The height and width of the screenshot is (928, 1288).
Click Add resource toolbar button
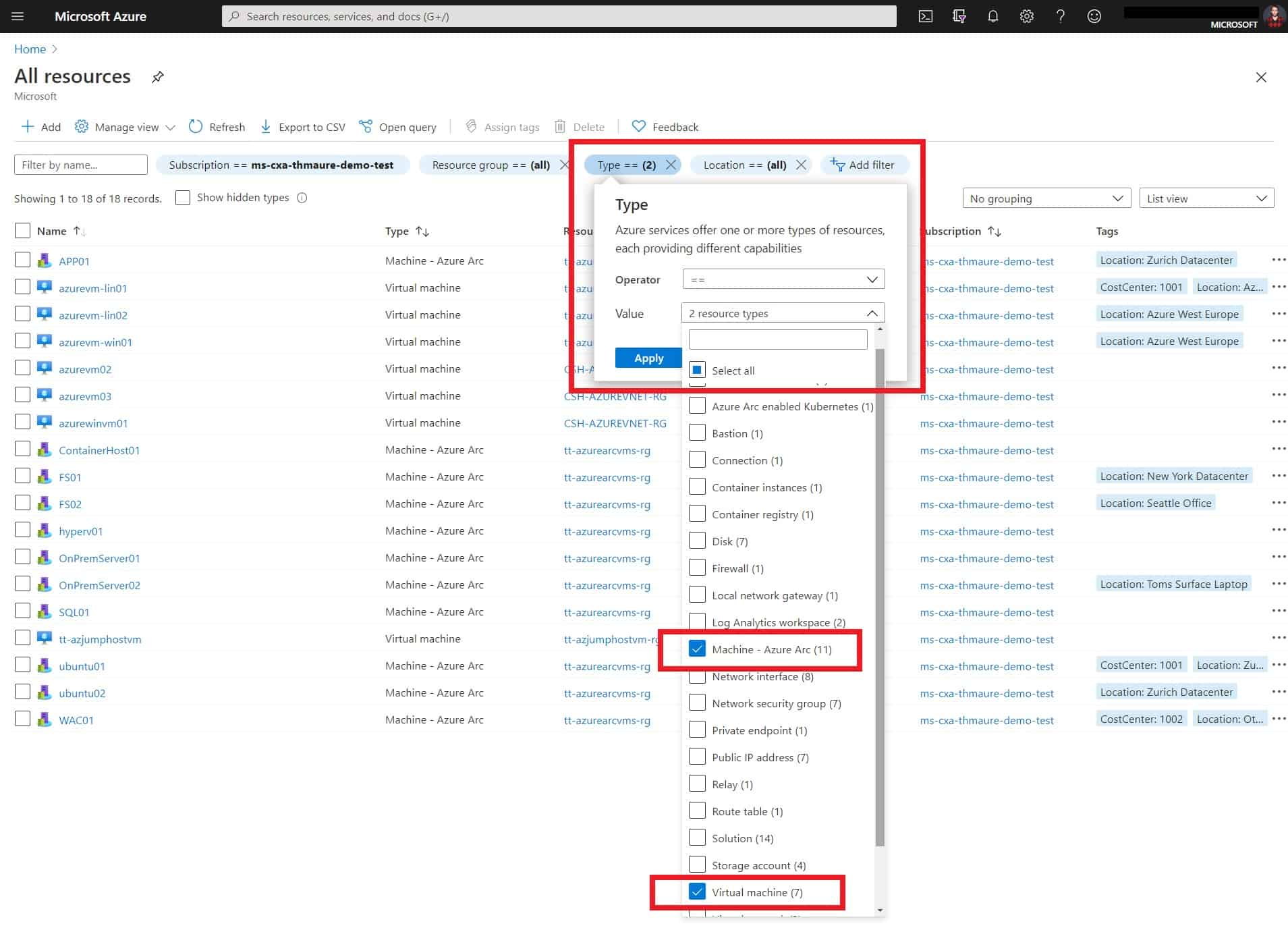click(x=41, y=127)
